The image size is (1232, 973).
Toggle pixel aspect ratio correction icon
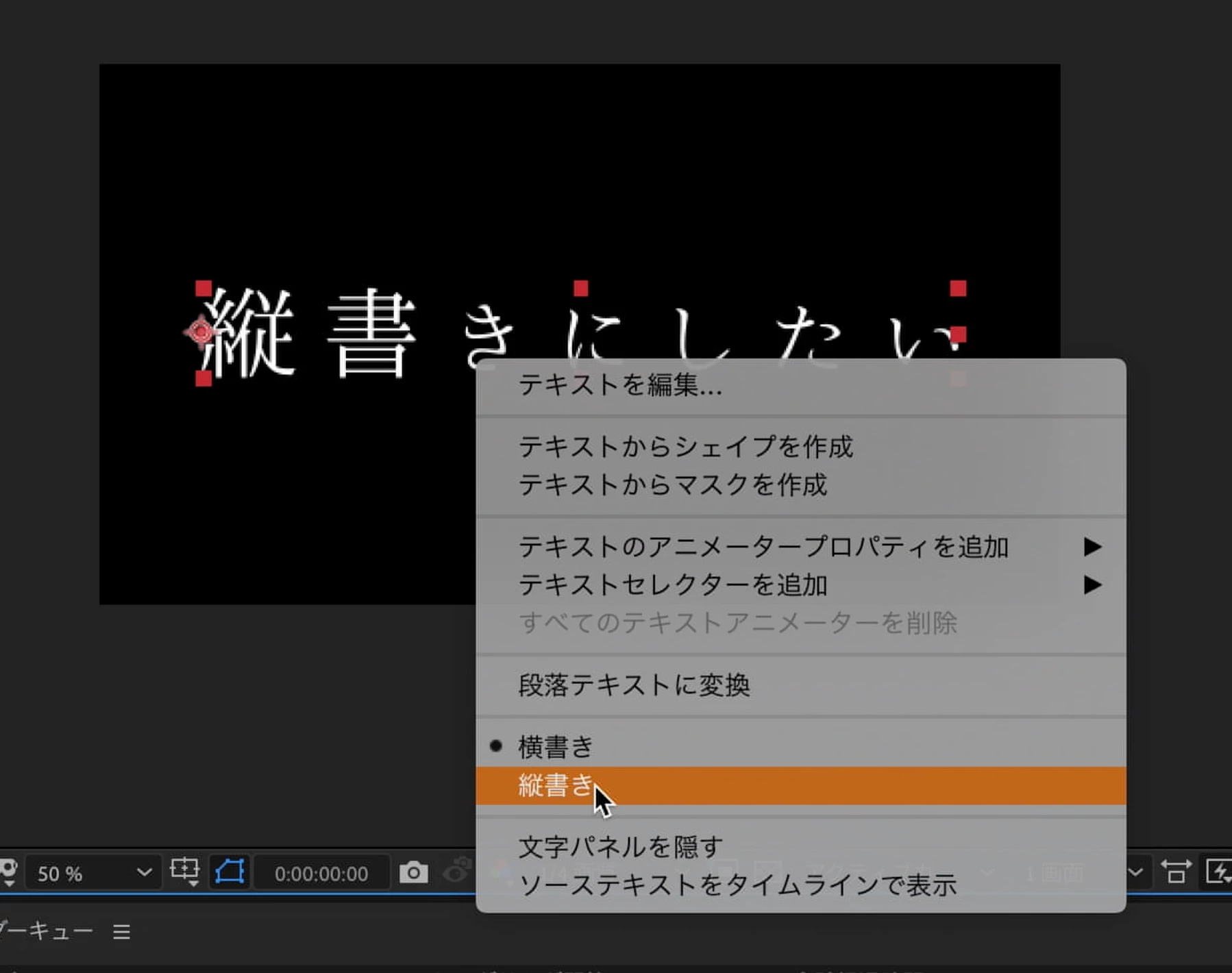1176,872
